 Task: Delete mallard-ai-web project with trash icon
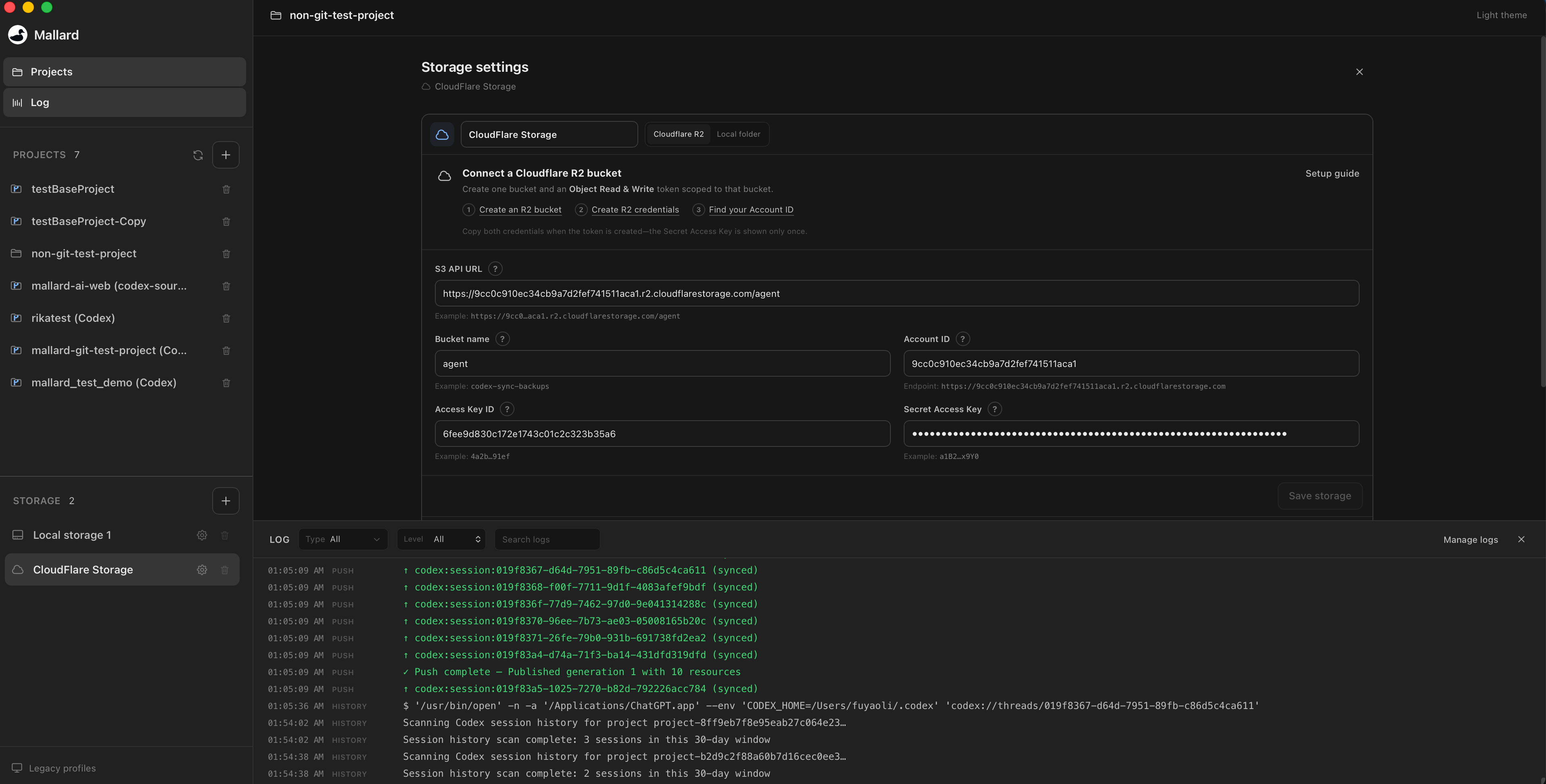(226, 286)
